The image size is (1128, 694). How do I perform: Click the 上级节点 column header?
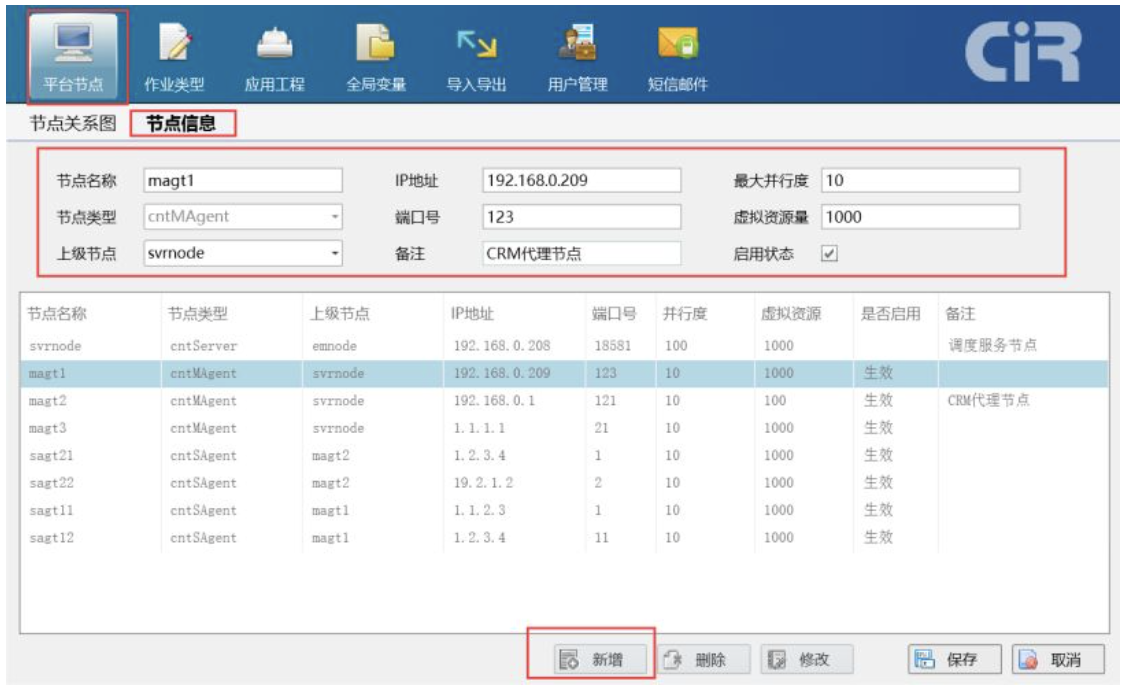[x=340, y=314]
